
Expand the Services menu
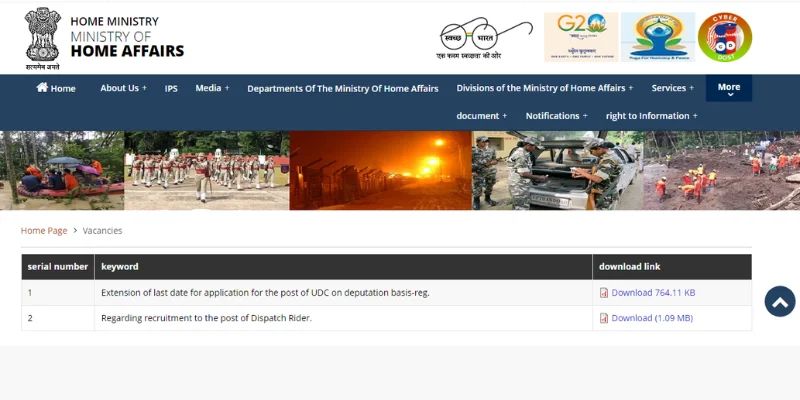[x=672, y=88]
